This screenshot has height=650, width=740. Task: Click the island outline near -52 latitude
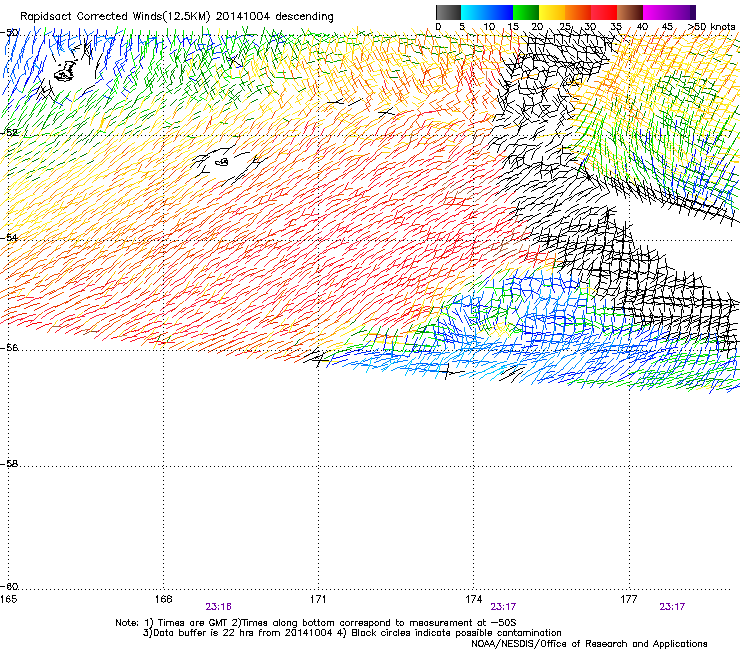point(221,162)
